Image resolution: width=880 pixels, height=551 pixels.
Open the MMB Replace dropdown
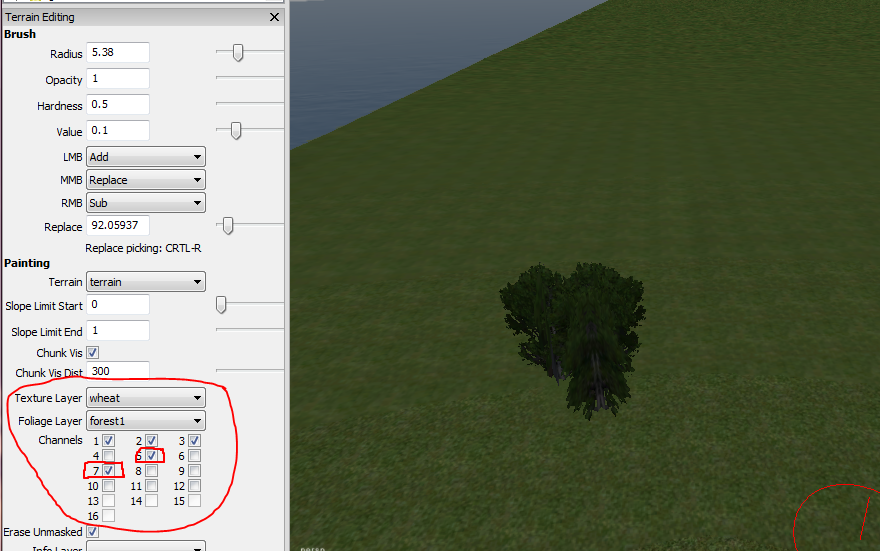coord(146,180)
